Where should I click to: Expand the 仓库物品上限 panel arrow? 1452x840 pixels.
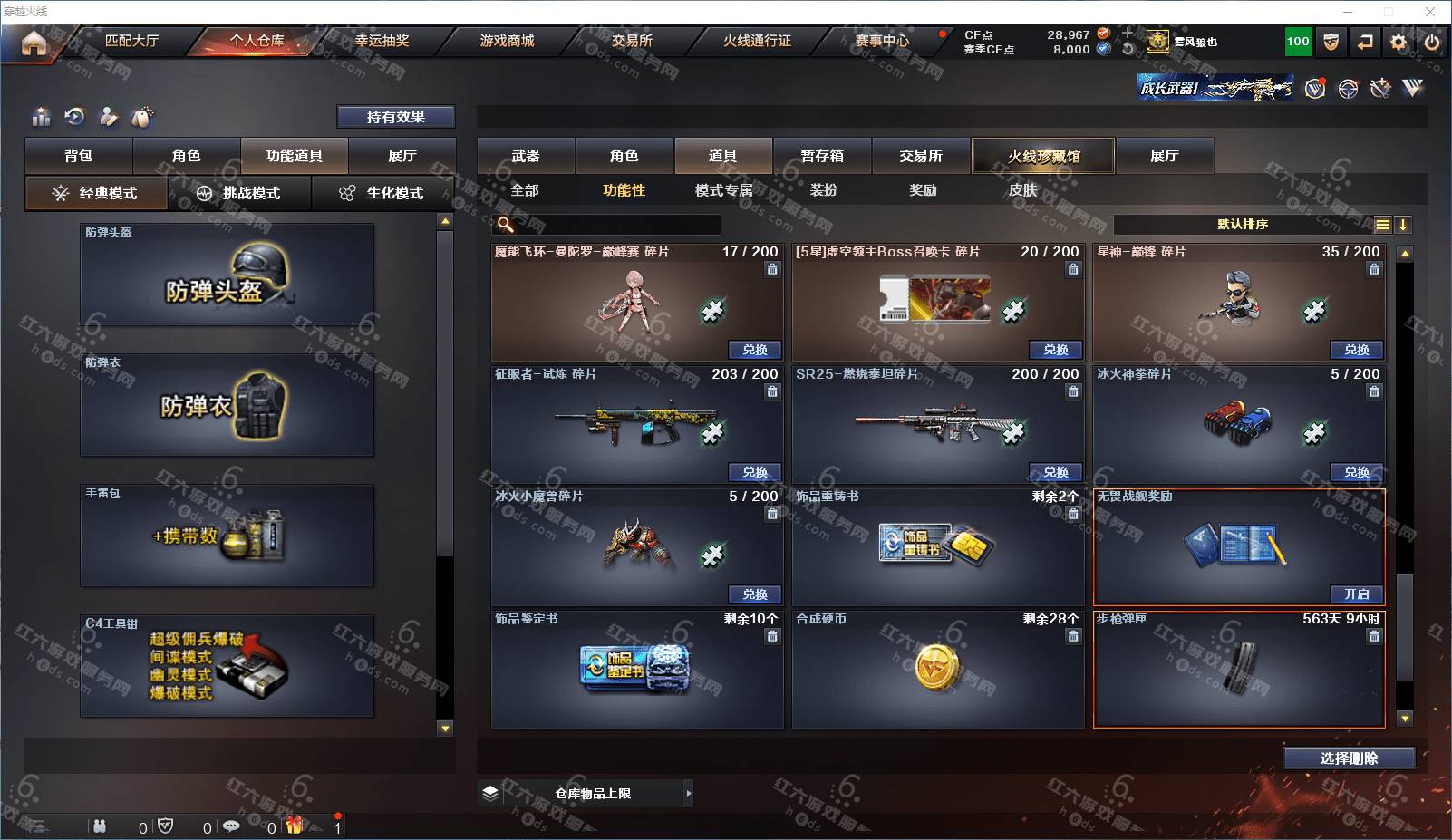pos(689,793)
